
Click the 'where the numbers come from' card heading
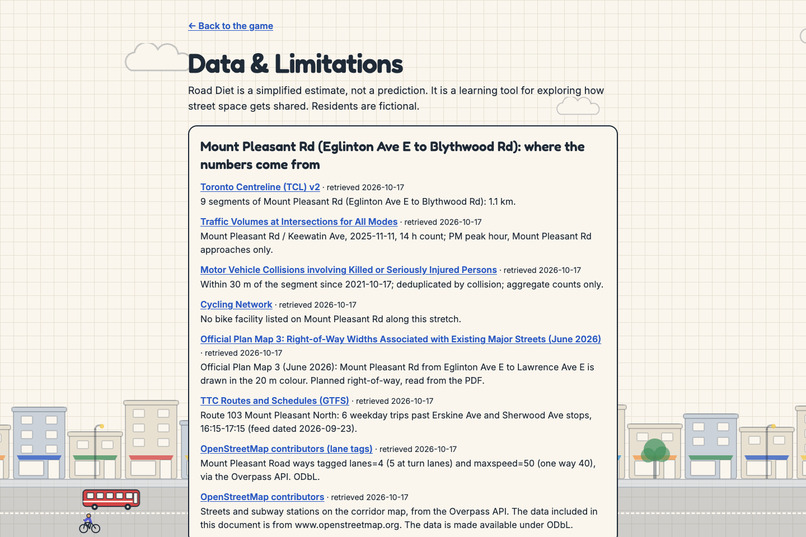pos(392,156)
